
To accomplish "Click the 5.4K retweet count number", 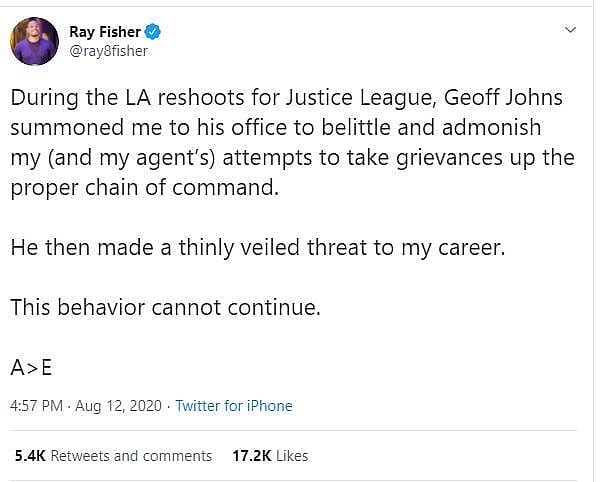I will (x=29, y=455).
